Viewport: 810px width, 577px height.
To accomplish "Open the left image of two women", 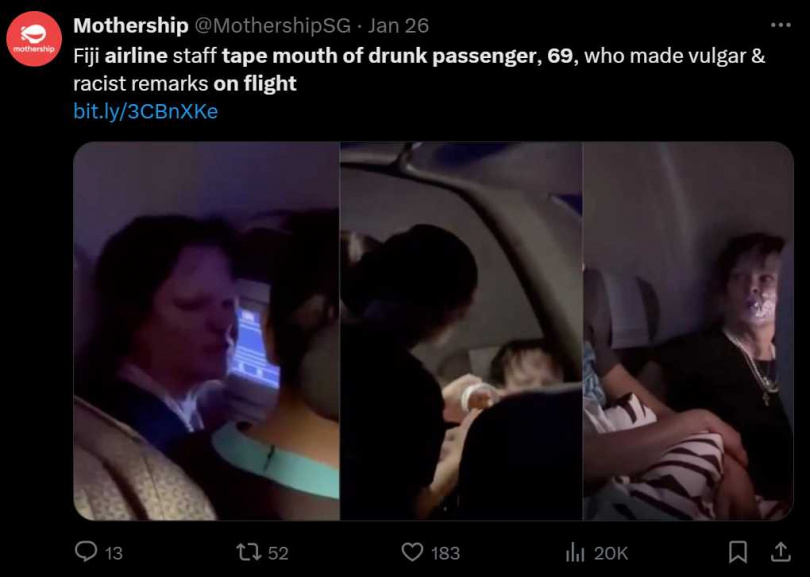I will [x=206, y=331].
